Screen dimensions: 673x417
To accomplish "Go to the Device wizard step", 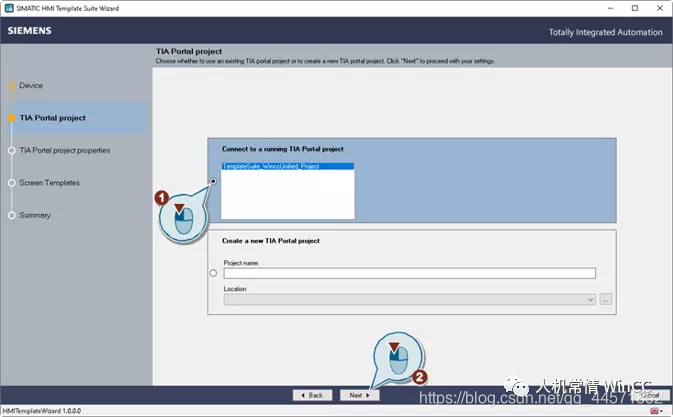I will pyautogui.click(x=31, y=85).
